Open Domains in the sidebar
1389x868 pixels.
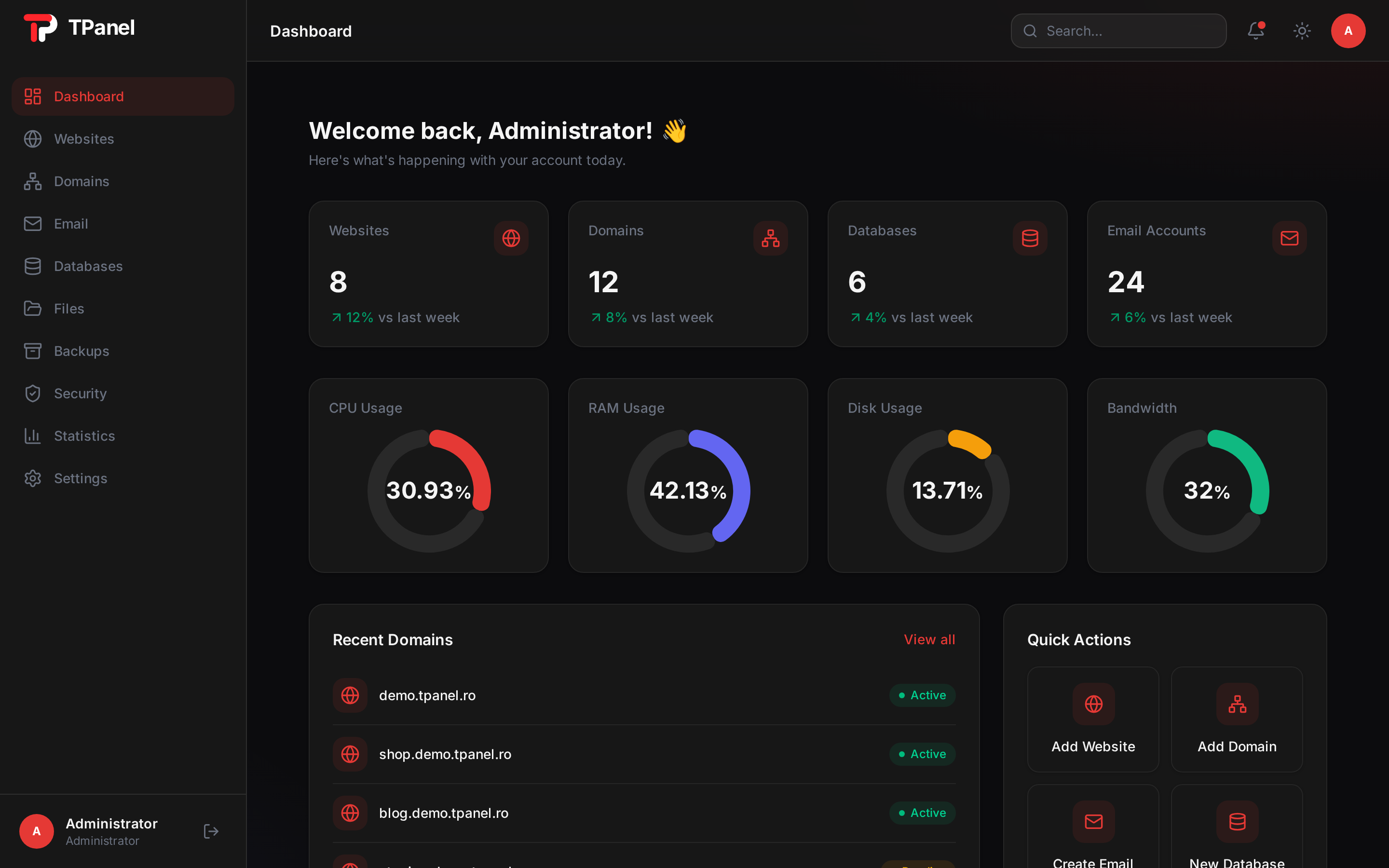point(123,181)
